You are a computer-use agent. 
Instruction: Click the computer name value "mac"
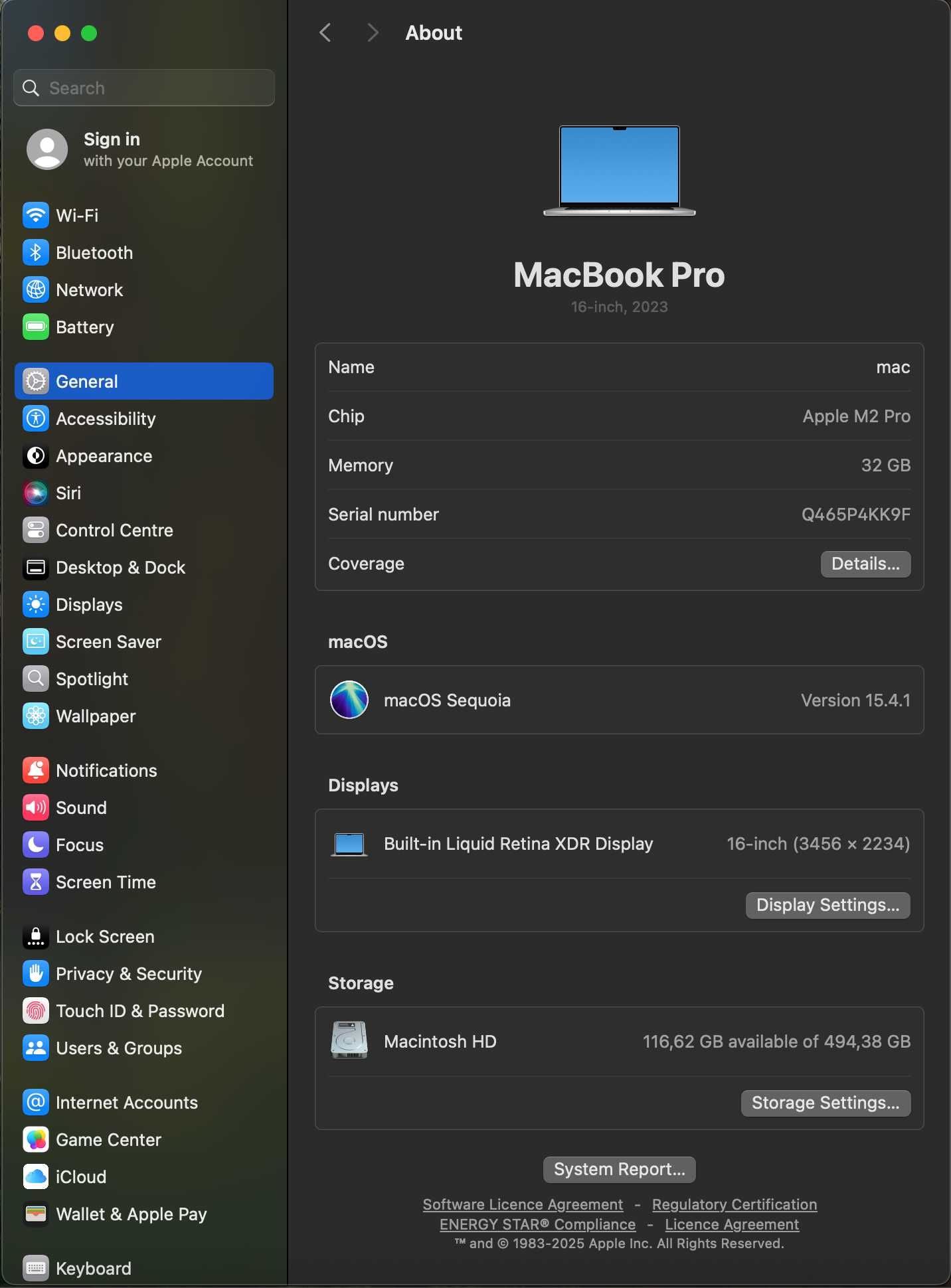[893, 367]
